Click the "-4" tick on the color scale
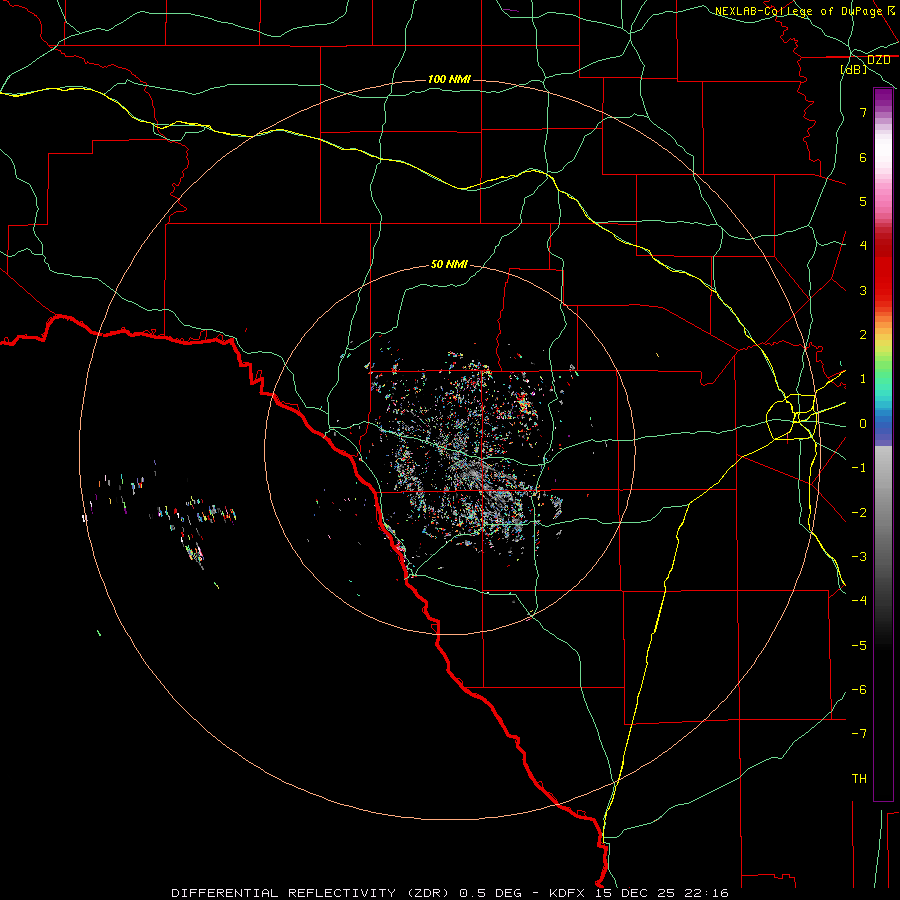Viewport: 900px width, 900px height. 859,601
